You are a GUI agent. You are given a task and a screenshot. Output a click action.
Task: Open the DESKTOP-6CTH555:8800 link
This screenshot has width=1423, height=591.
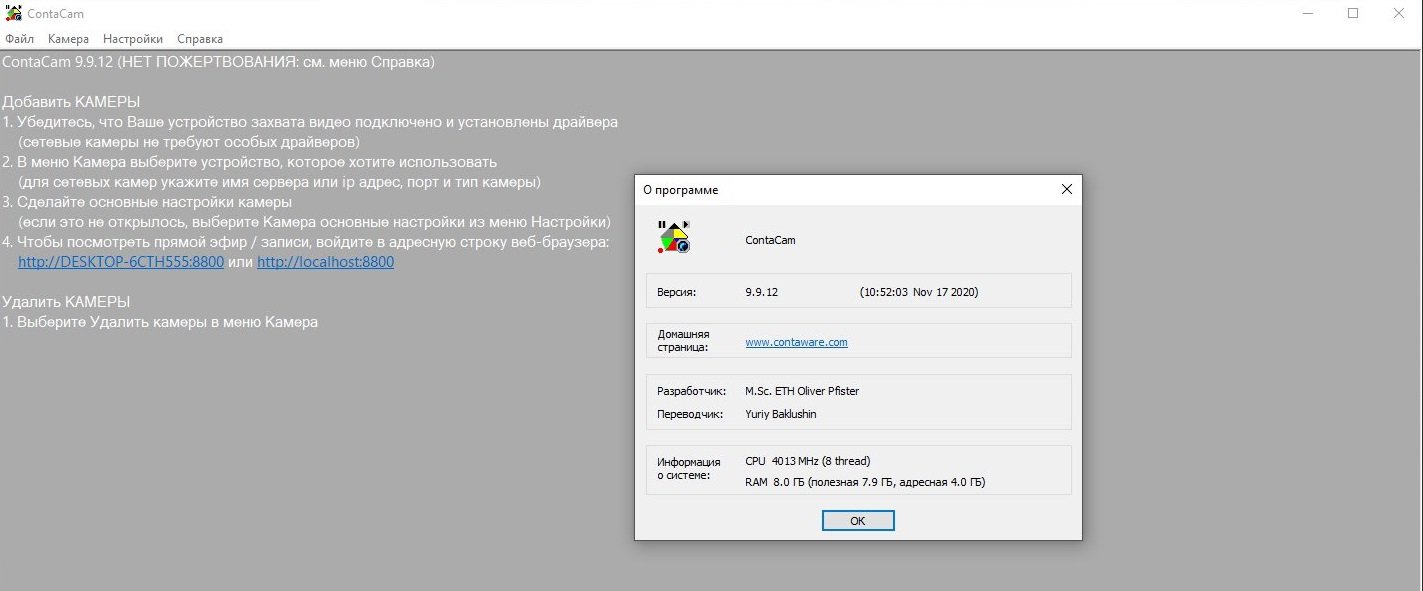(x=121, y=262)
